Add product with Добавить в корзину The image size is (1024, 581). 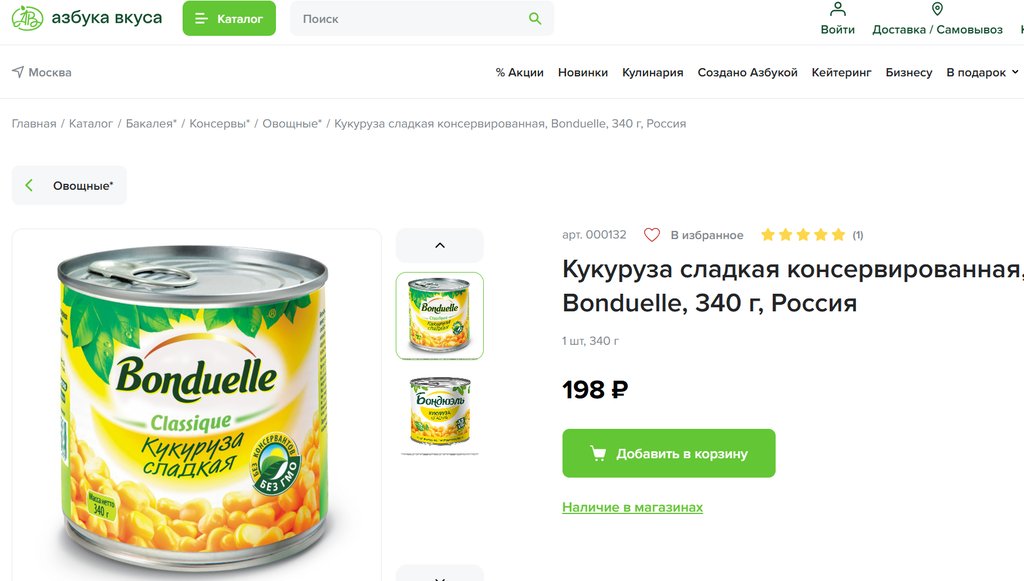click(669, 453)
